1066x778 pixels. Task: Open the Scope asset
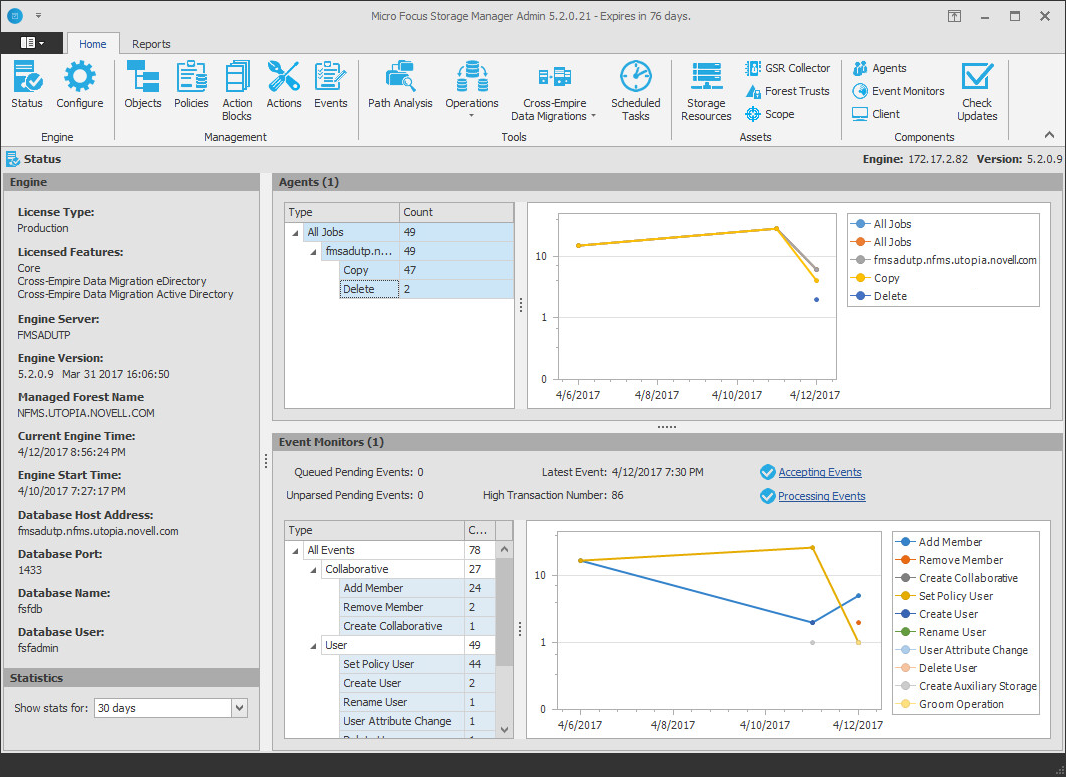(770, 114)
